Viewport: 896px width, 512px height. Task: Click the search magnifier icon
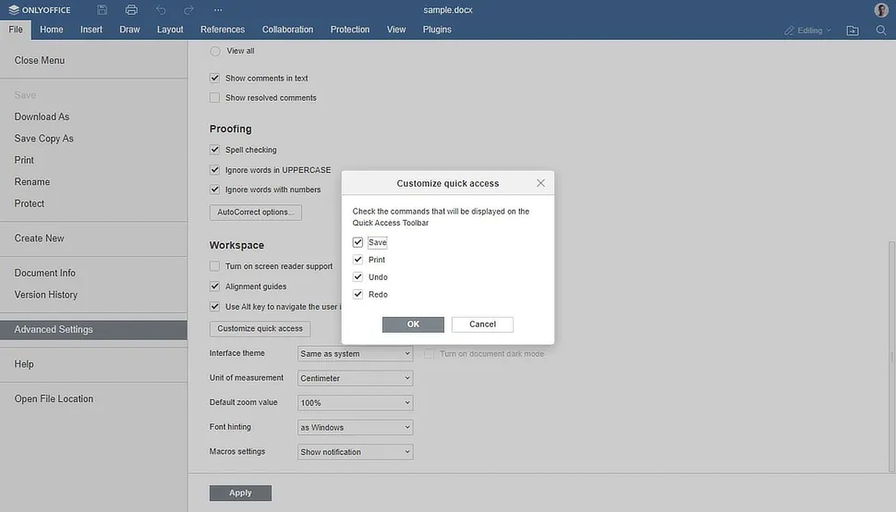coord(881,30)
